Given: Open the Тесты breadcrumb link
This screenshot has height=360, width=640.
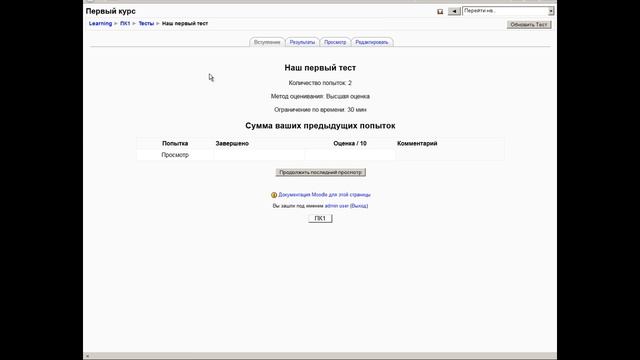Looking at the screenshot, I should (146, 23).
